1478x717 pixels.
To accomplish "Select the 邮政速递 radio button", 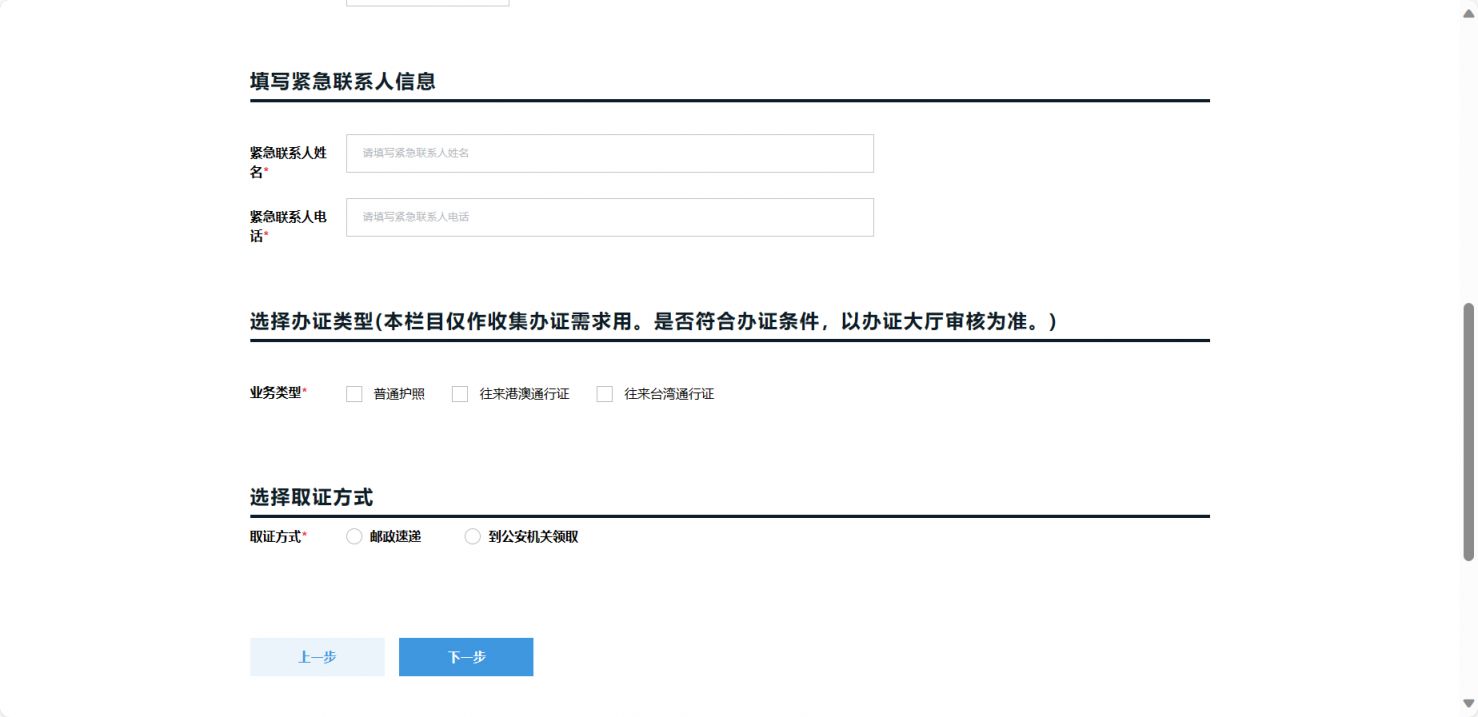I will (353, 536).
